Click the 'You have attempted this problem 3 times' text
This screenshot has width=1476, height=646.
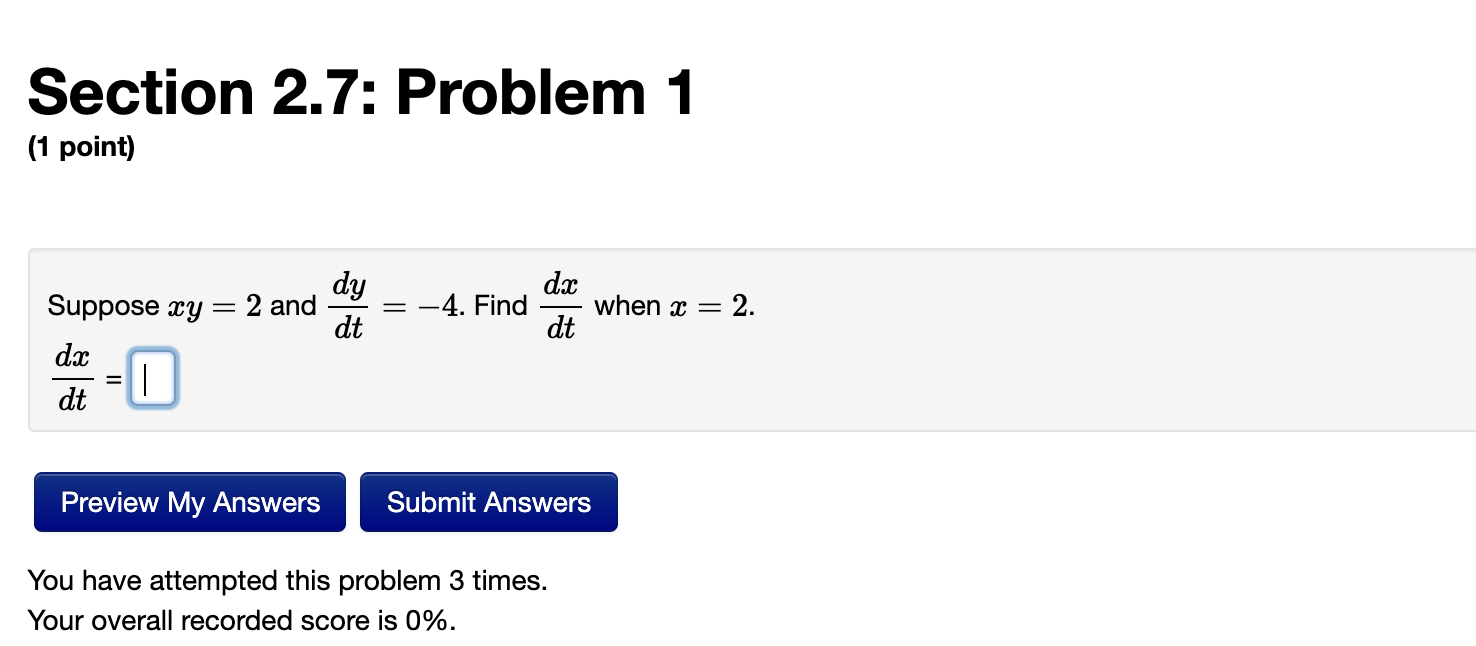(x=287, y=580)
